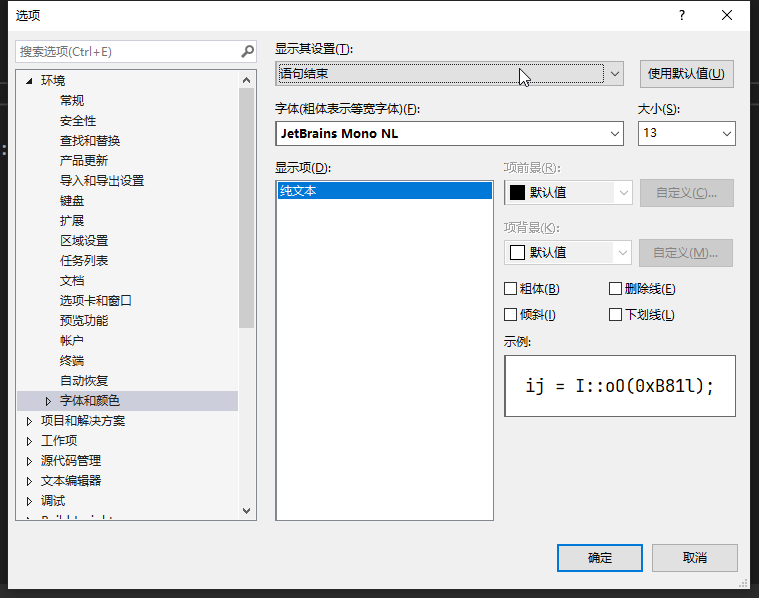The height and width of the screenshot is (598, 759).
Task: Click the 使用默认值 button
Action: (x=686, y=73)
